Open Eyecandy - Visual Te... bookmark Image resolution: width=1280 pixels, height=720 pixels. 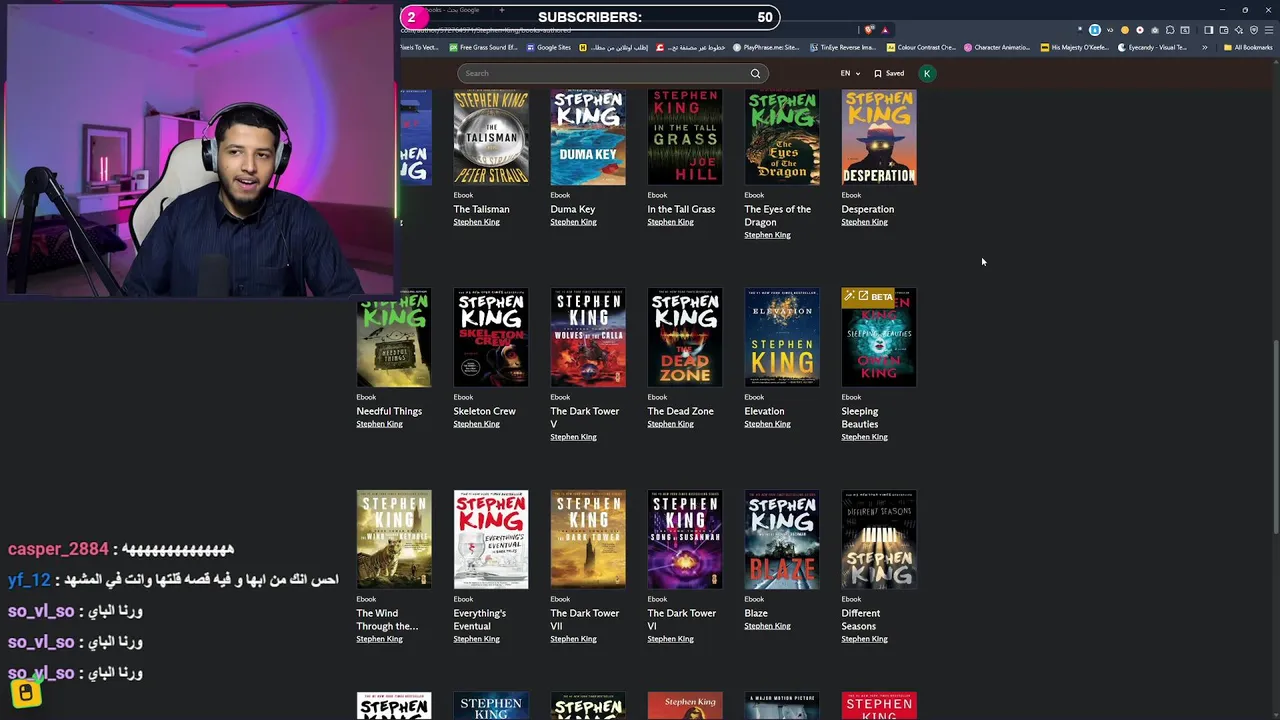pos(1152,47)
